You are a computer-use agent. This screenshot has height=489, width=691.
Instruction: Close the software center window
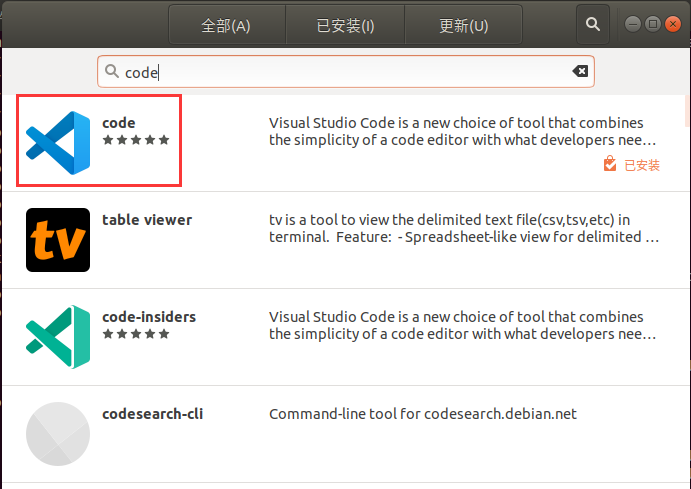[673, 24]
